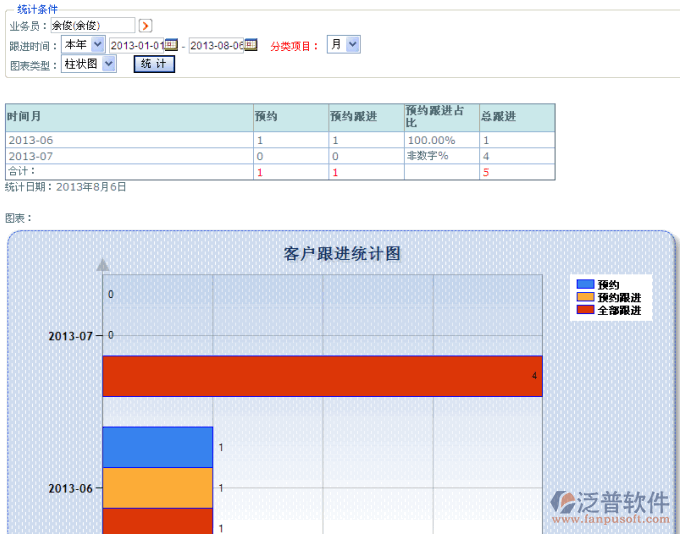Open the 月 classification dropdown
The height and width of the screenshot is (535, 680).
click(x=344, y=45)
